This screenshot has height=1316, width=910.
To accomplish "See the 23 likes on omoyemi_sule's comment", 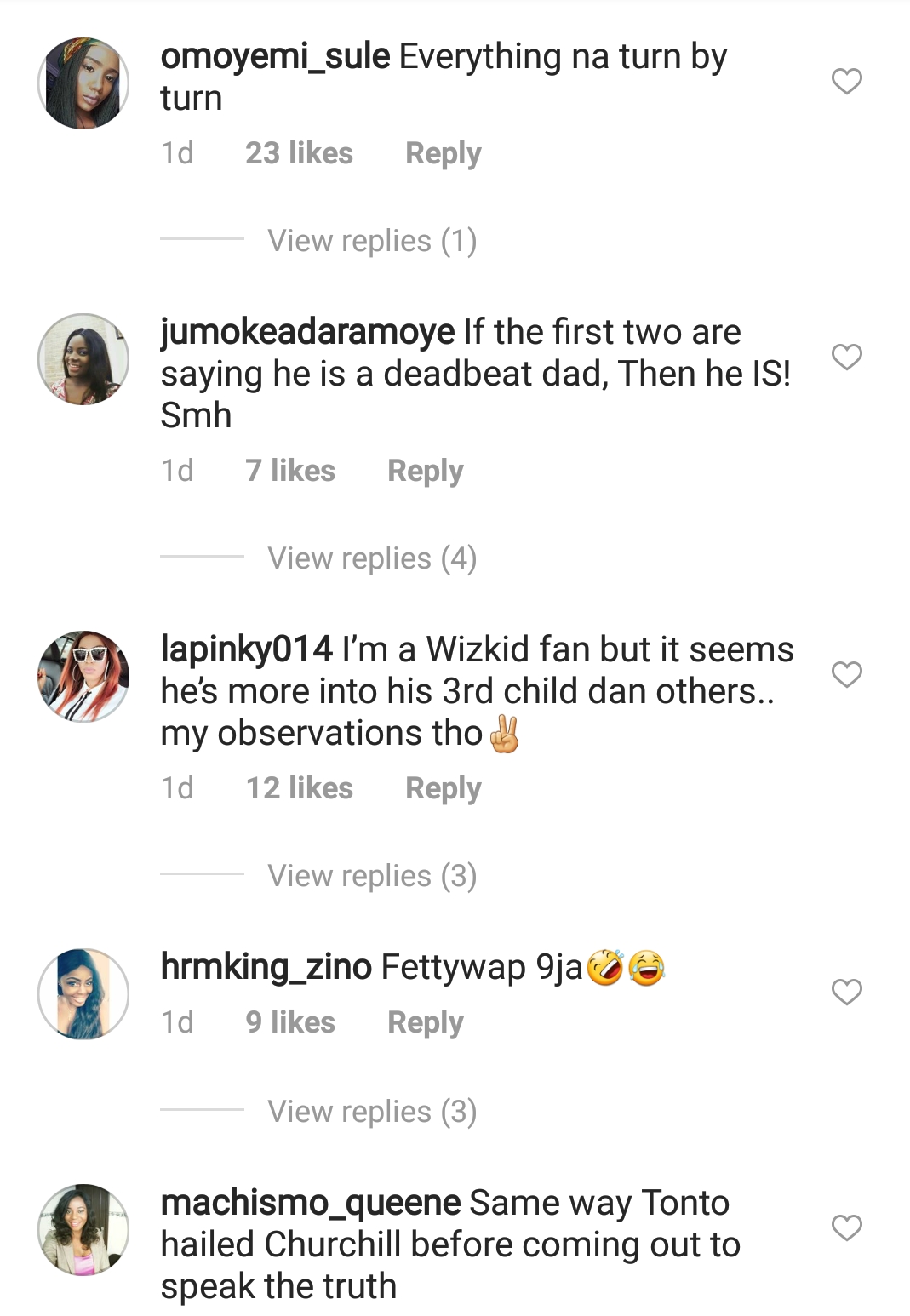I will tap(299, 153).
